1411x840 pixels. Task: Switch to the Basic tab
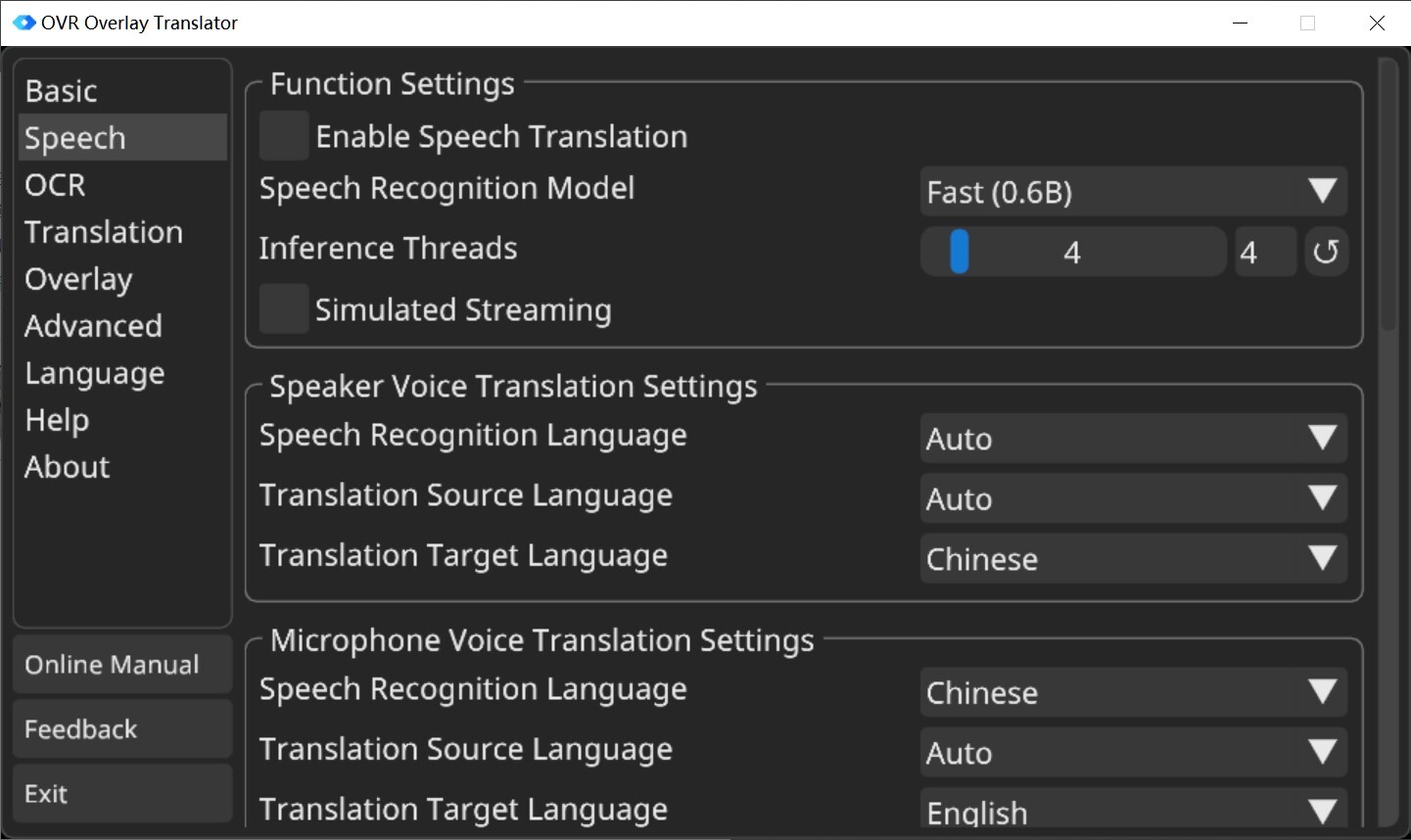click(x=122, y=91)
